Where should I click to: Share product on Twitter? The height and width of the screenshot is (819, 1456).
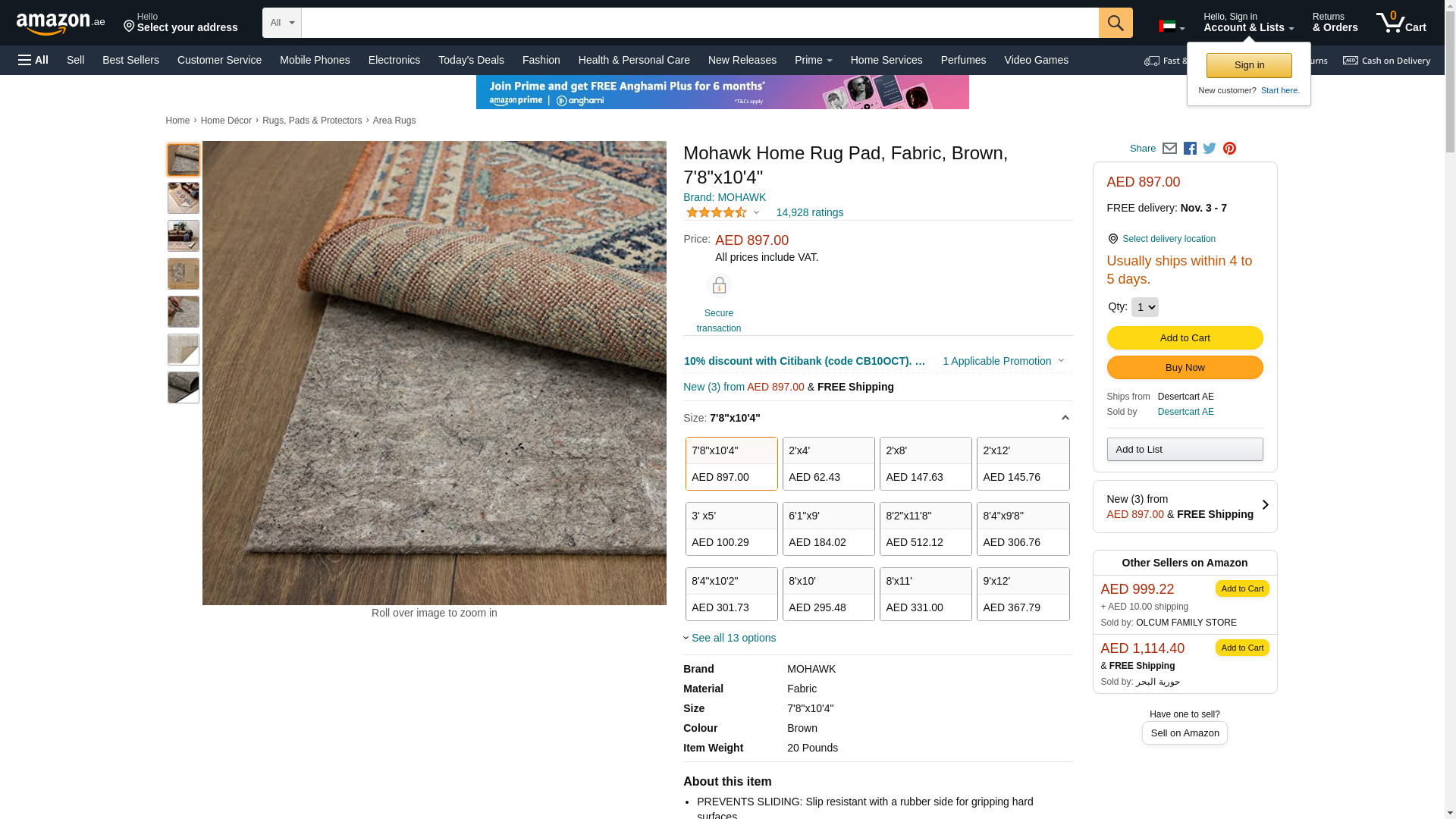click(x=1210, y=149)
